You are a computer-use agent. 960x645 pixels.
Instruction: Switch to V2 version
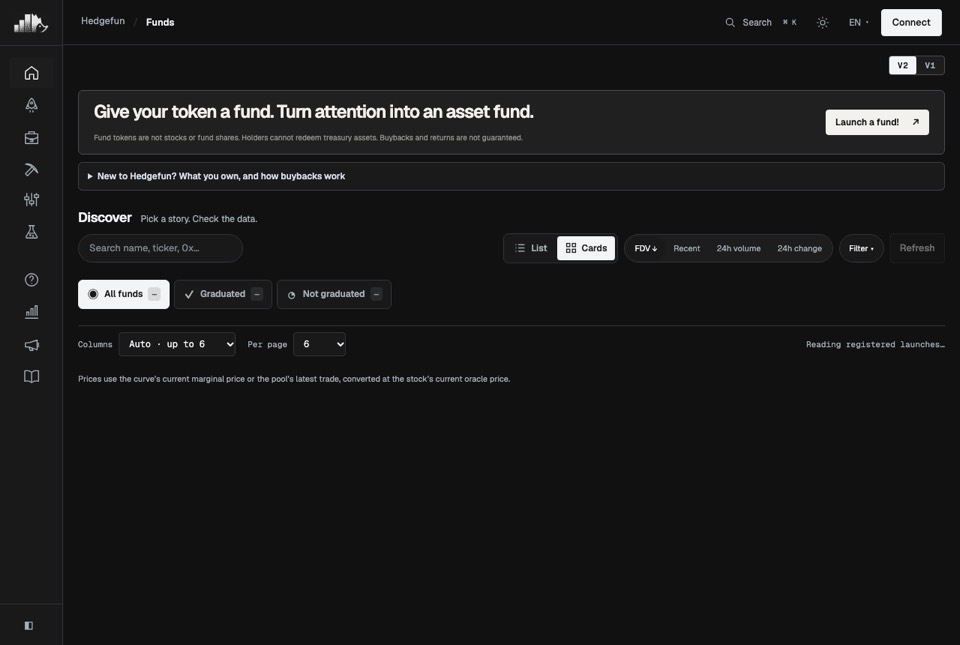902,65
